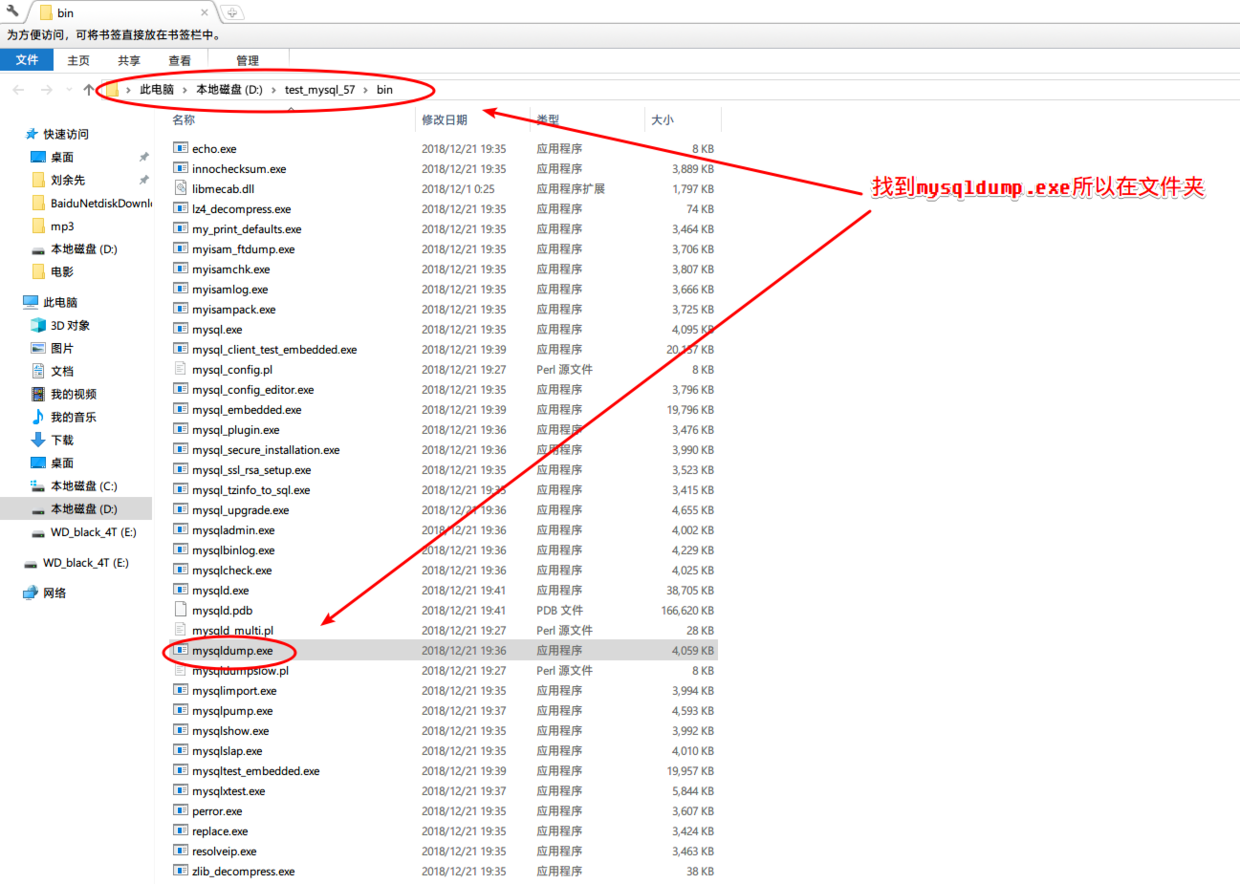Click the libmecab.dll file icon

pos(180,188)
